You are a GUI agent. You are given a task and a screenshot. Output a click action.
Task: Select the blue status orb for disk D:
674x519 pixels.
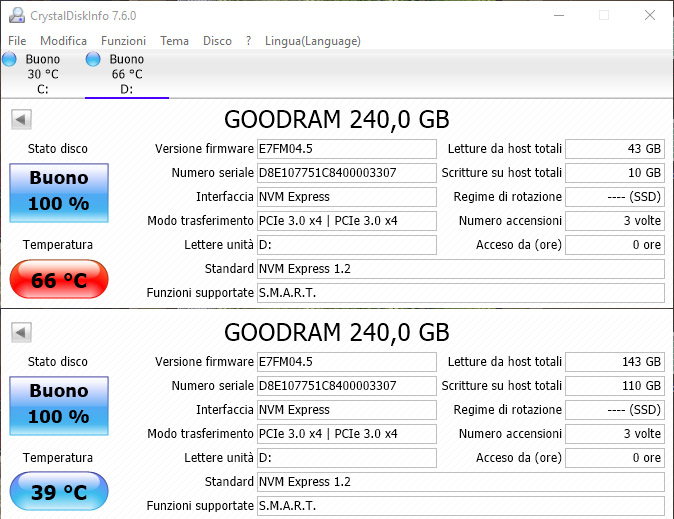[x=93, y=60]
